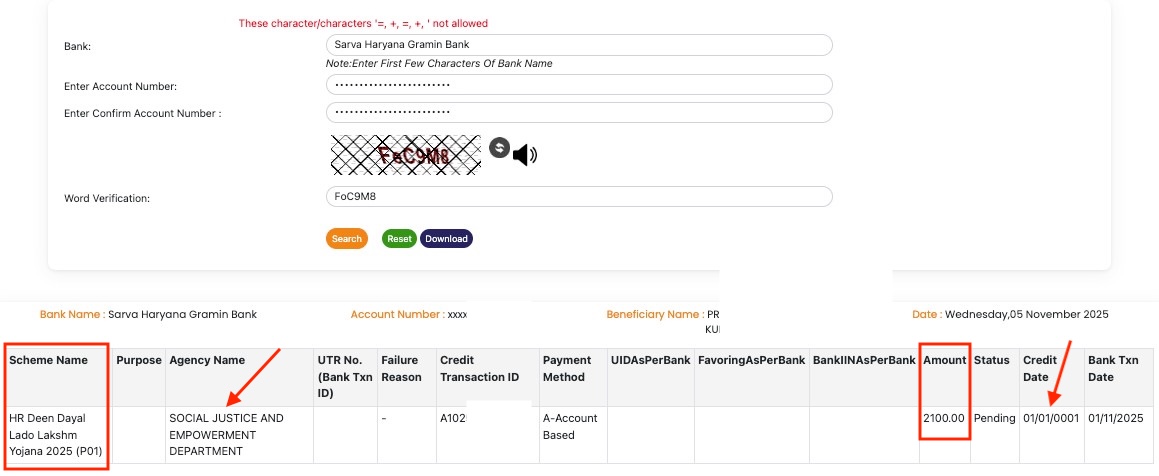Viewport: 1159px width, 476px height.
Task: Click the Enter Account Number field
Action: (x=579, y=85)
